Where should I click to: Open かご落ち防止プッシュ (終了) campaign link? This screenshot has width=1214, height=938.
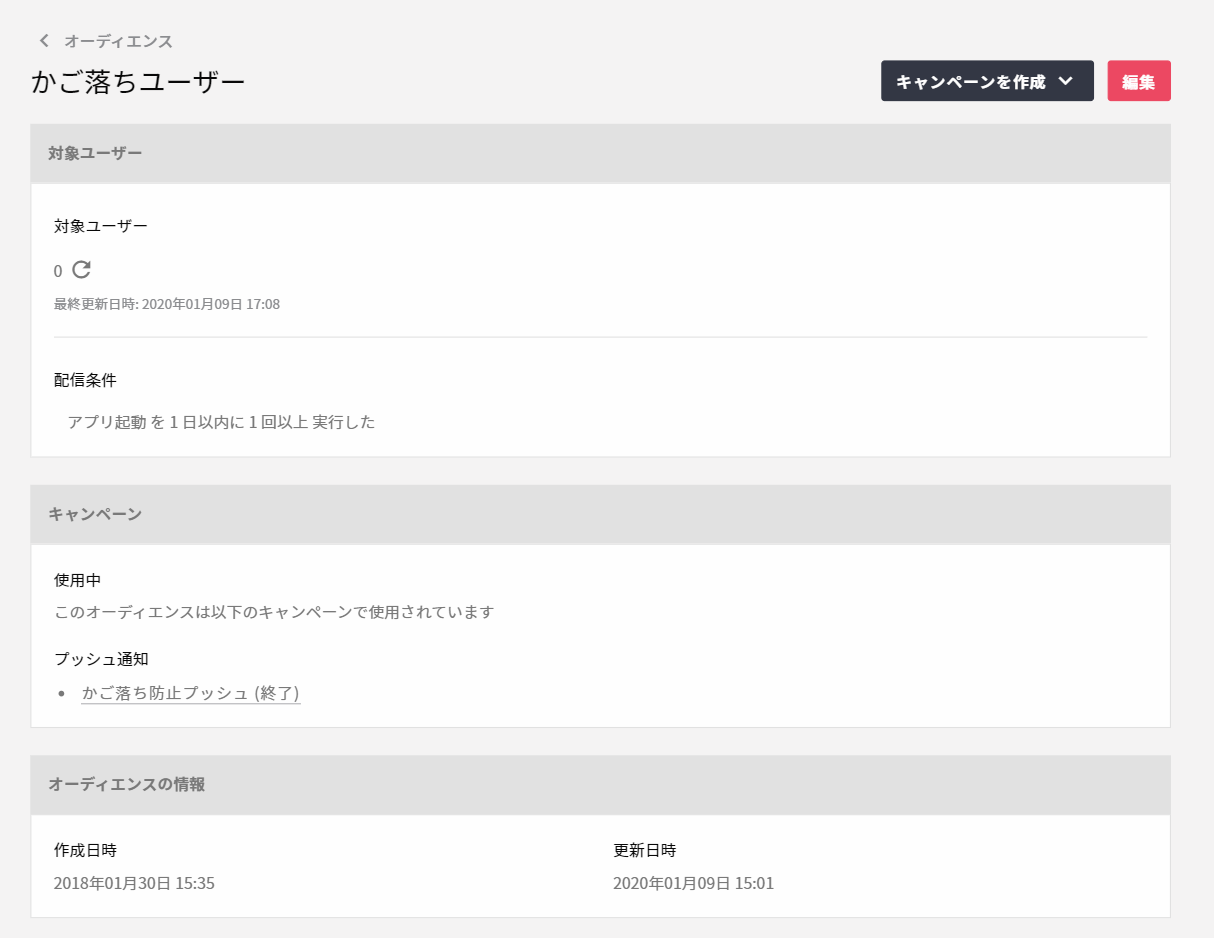pos(191,693)
